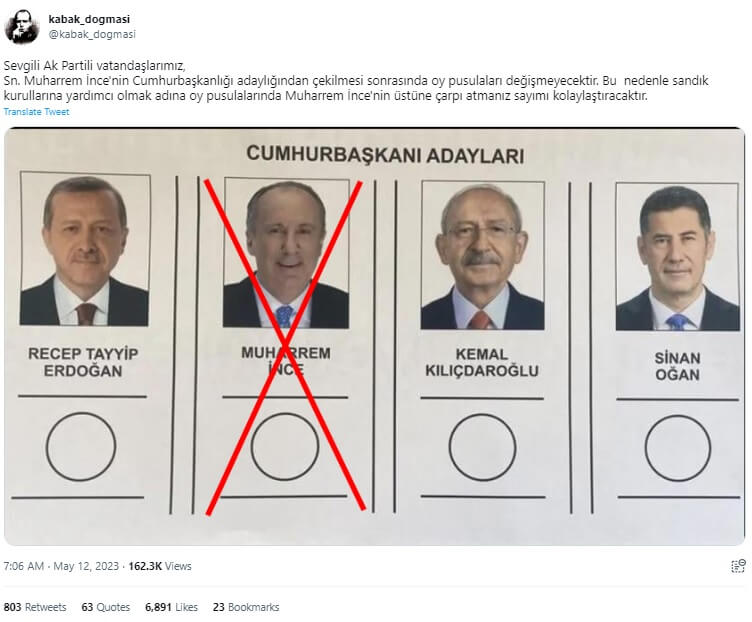Click the 7:06 AM May 12, 2023 timestamp
The width and height of the screenshot is (752, 622).
(x=61, y=566)
